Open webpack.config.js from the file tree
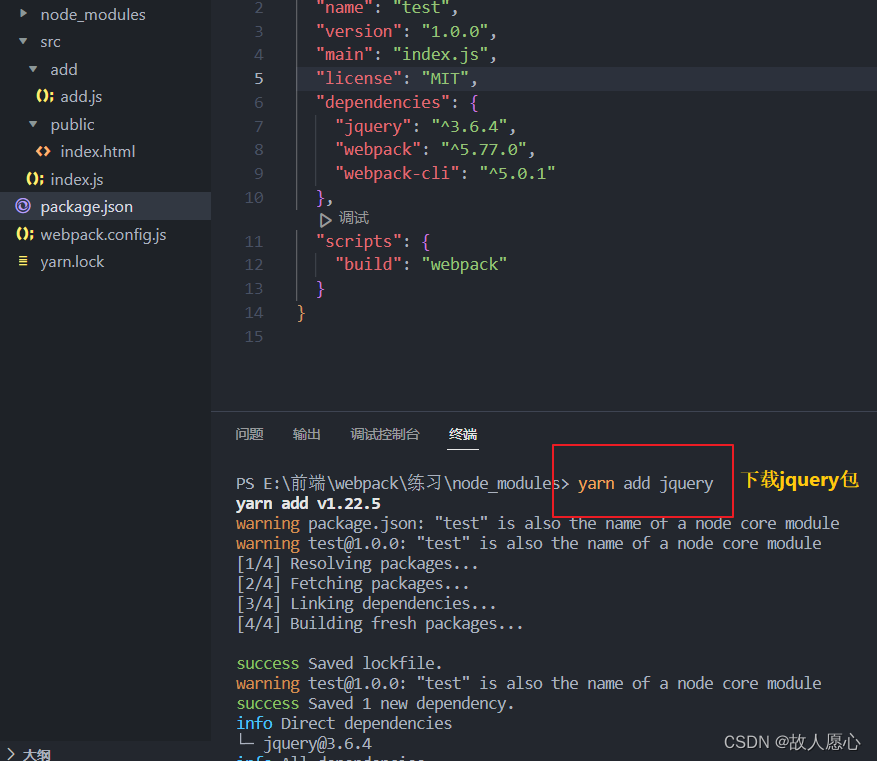The image size is (877, 761). (103, 234)
